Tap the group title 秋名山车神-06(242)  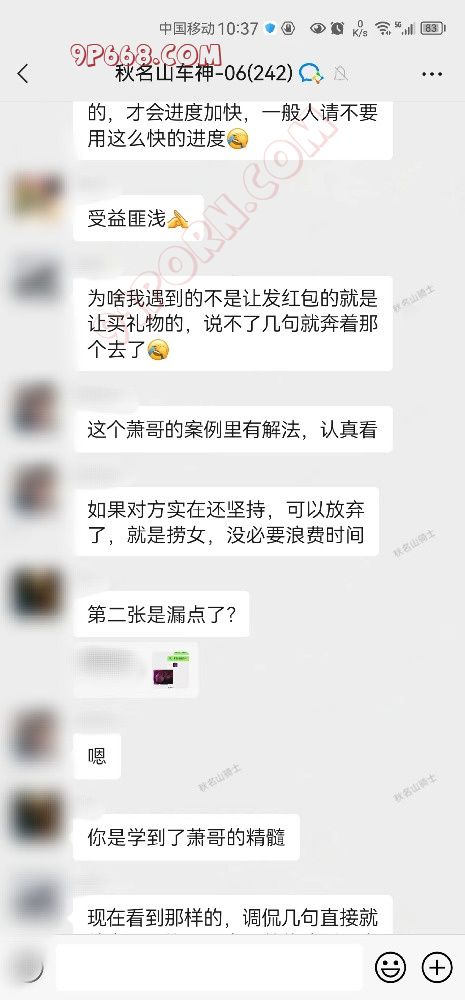tap(204, 73)
